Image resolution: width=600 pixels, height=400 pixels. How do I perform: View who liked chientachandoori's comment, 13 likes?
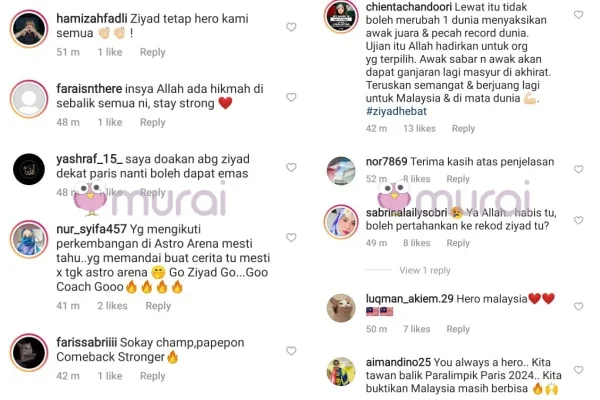(419, 129)
